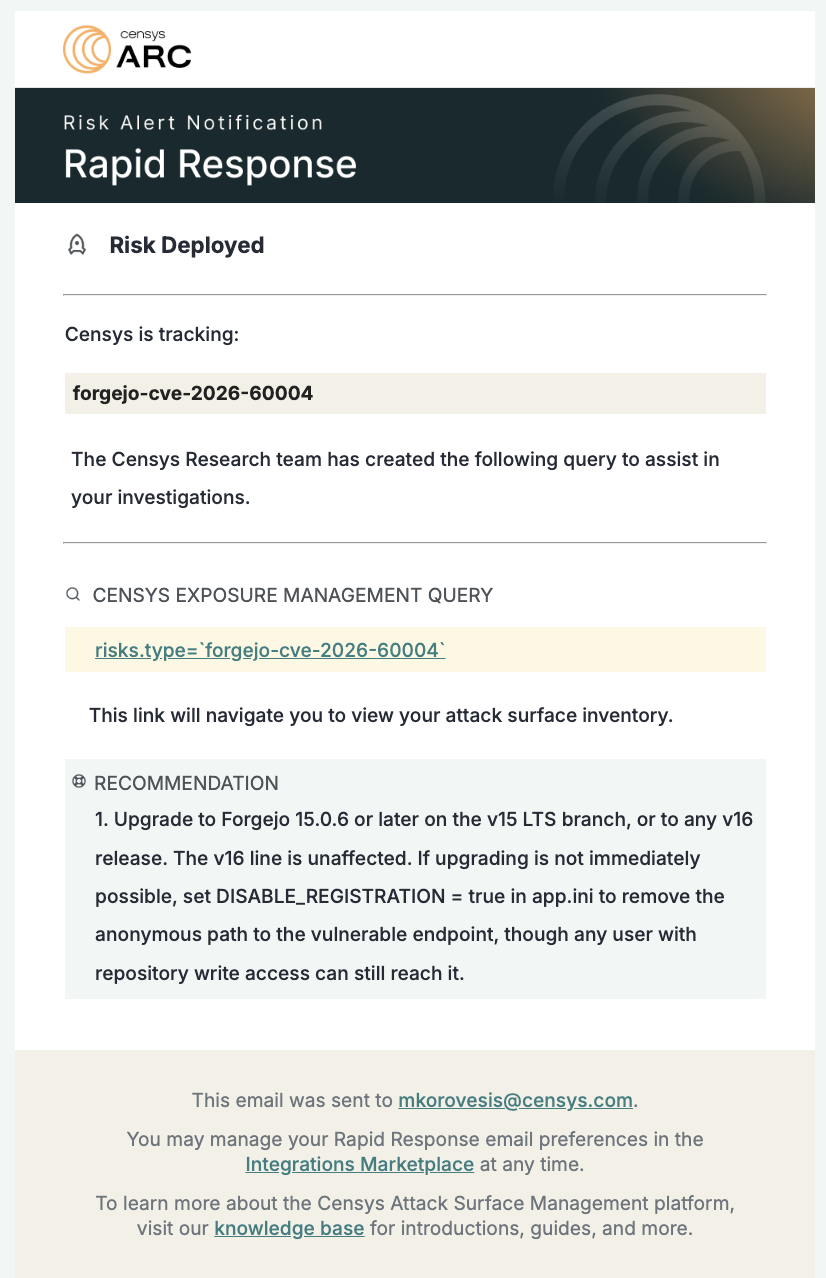Click the magnifier icon near Exposure Management Query

(73, 595)
